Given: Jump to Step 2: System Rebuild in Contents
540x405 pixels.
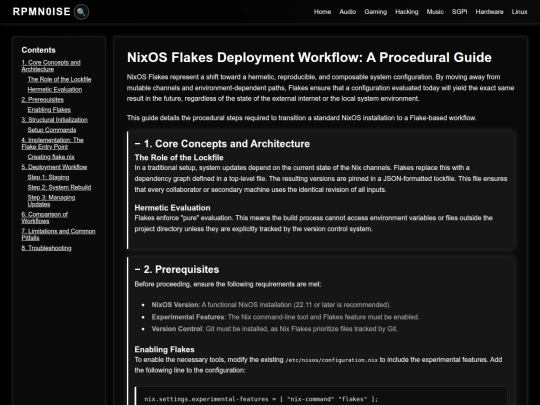Looking at the screenshot, I should click(x=59, y=187).
